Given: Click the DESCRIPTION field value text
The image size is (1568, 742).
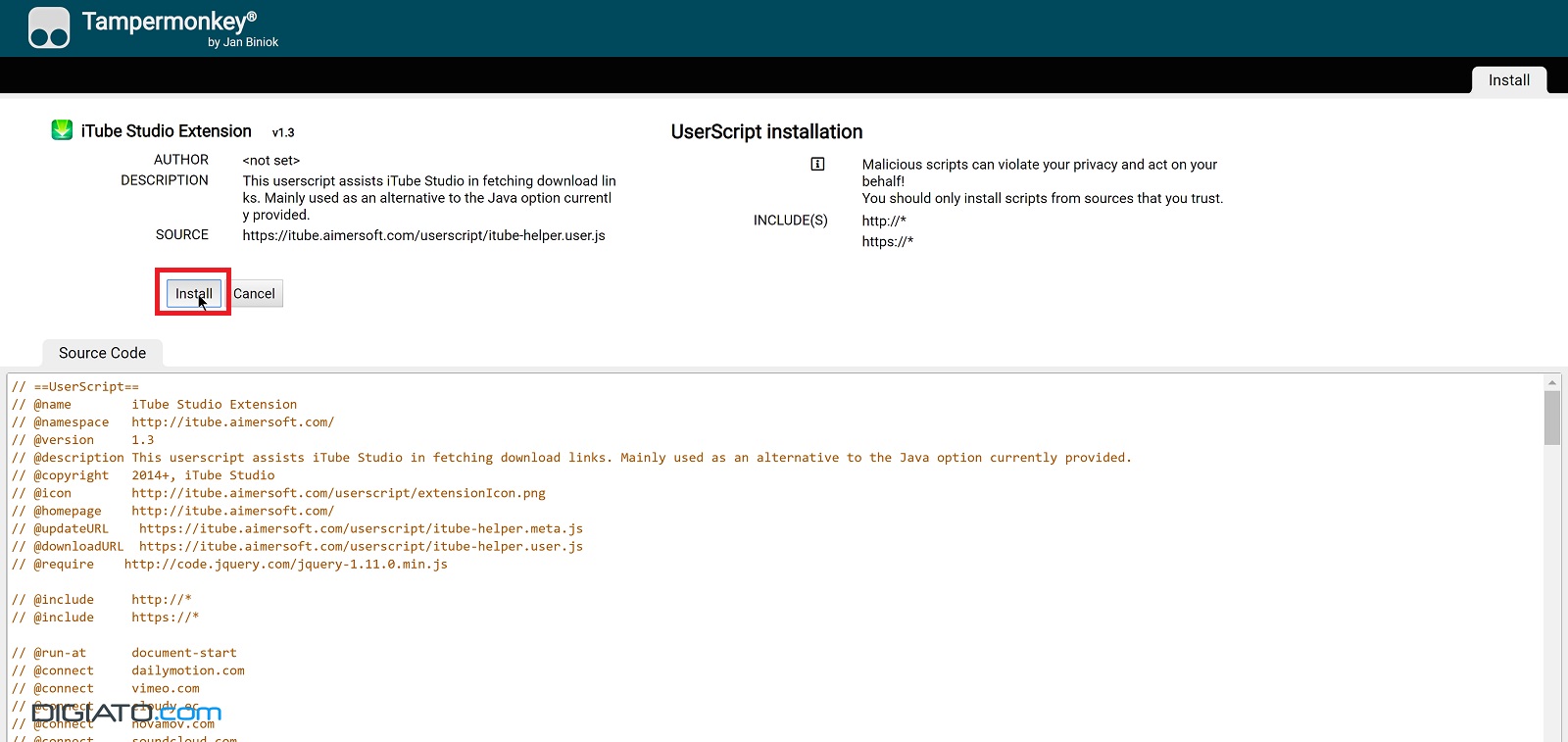Looking at the screenshot, I should click(x=429, y=198).
